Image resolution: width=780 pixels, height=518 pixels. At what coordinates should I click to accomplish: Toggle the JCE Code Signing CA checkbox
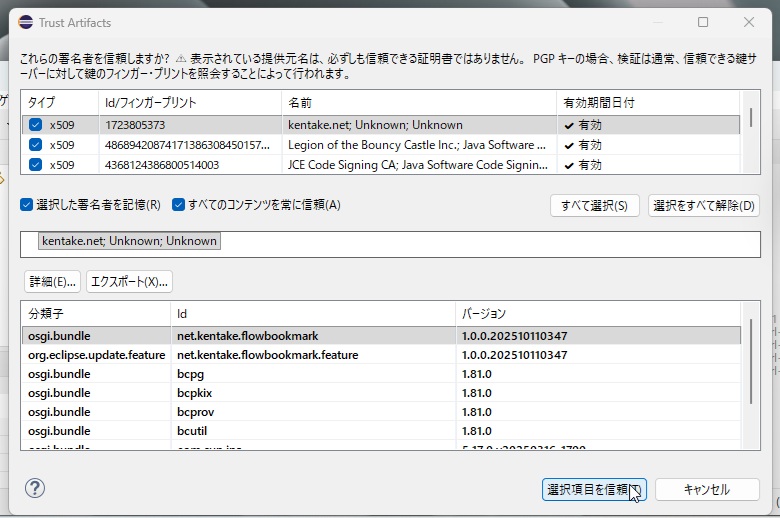tap(36, 165)
